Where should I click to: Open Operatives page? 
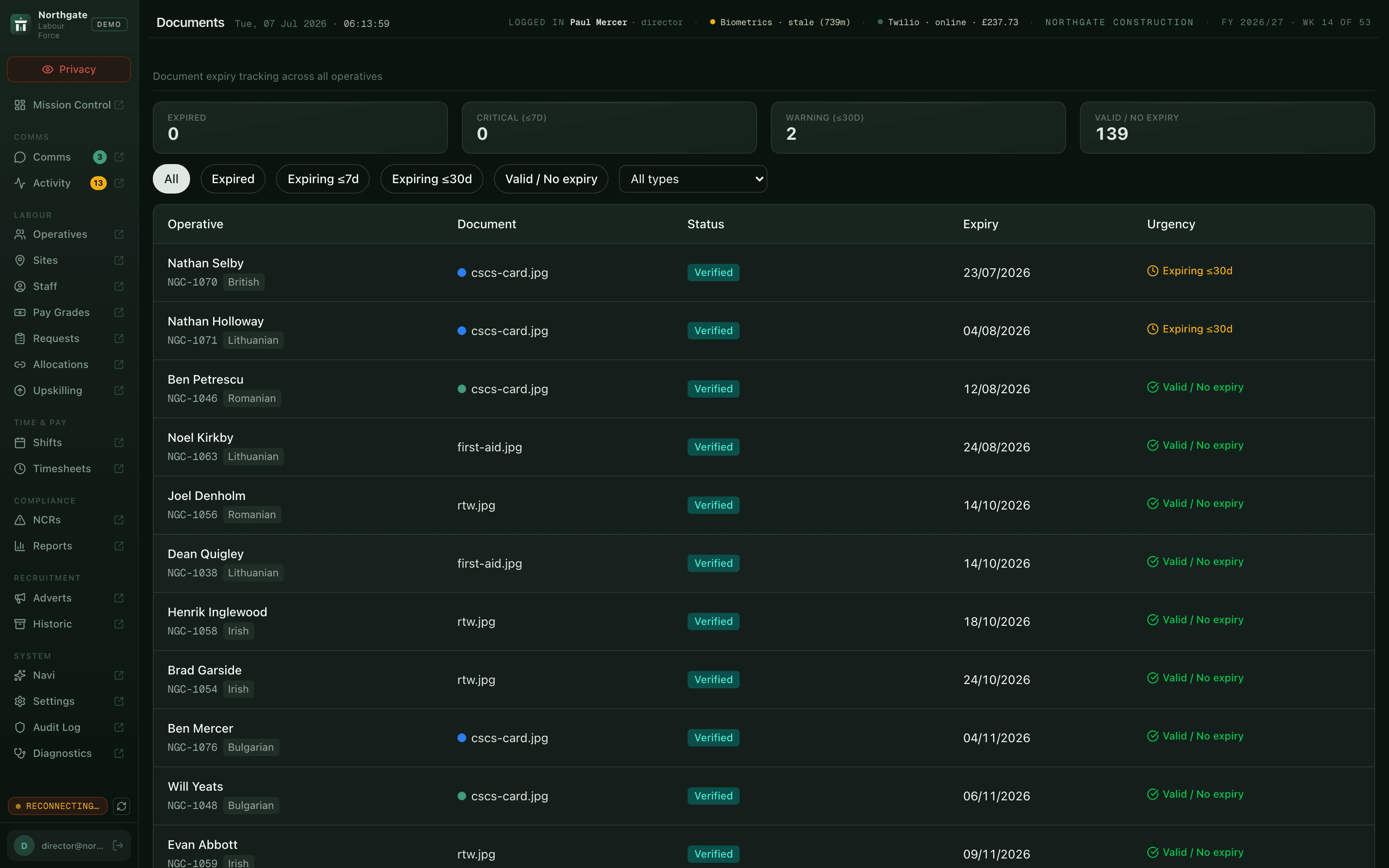point(60,234)
